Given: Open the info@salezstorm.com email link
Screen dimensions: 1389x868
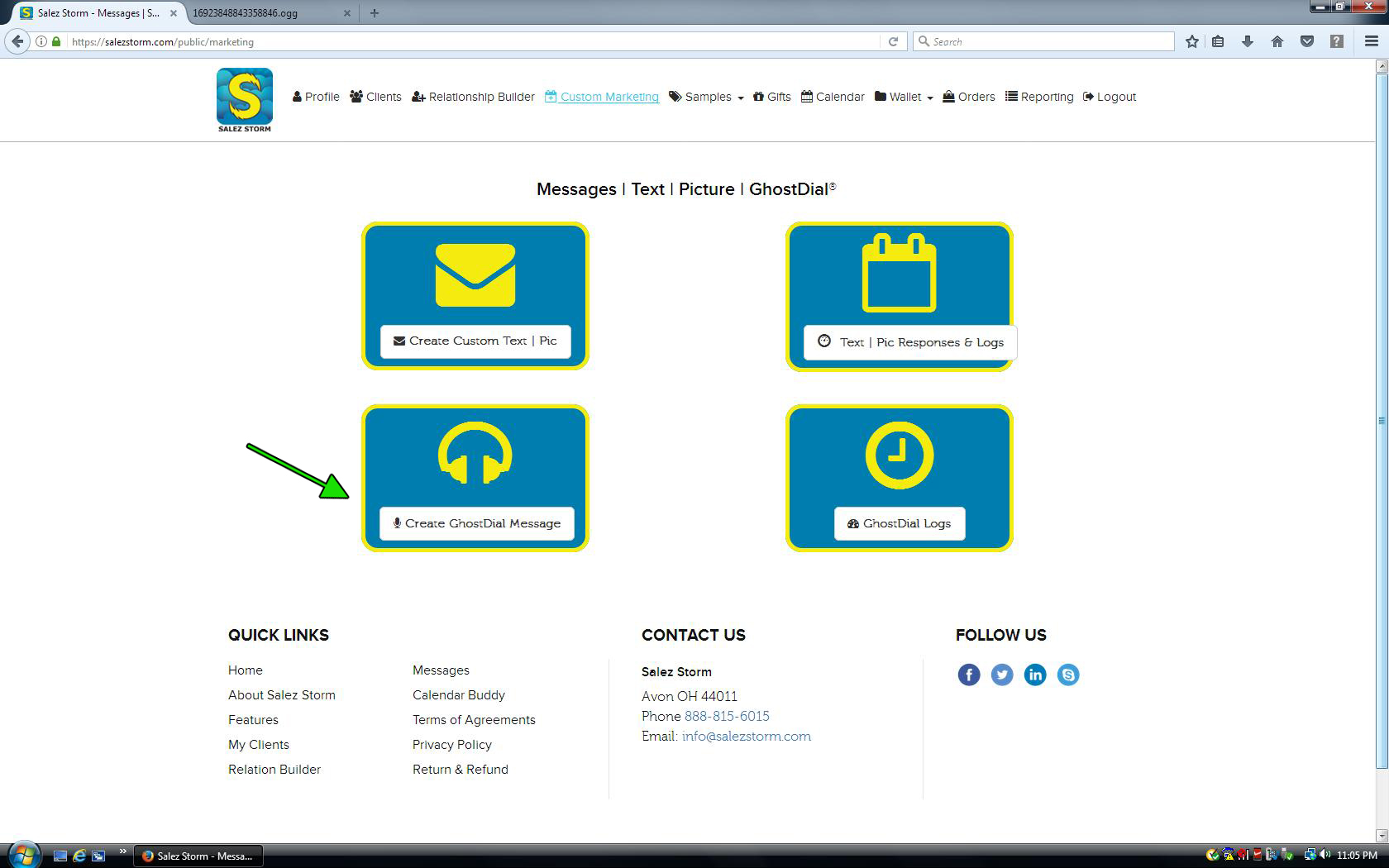Looking at the screenshot, I should tap(746, 736).
